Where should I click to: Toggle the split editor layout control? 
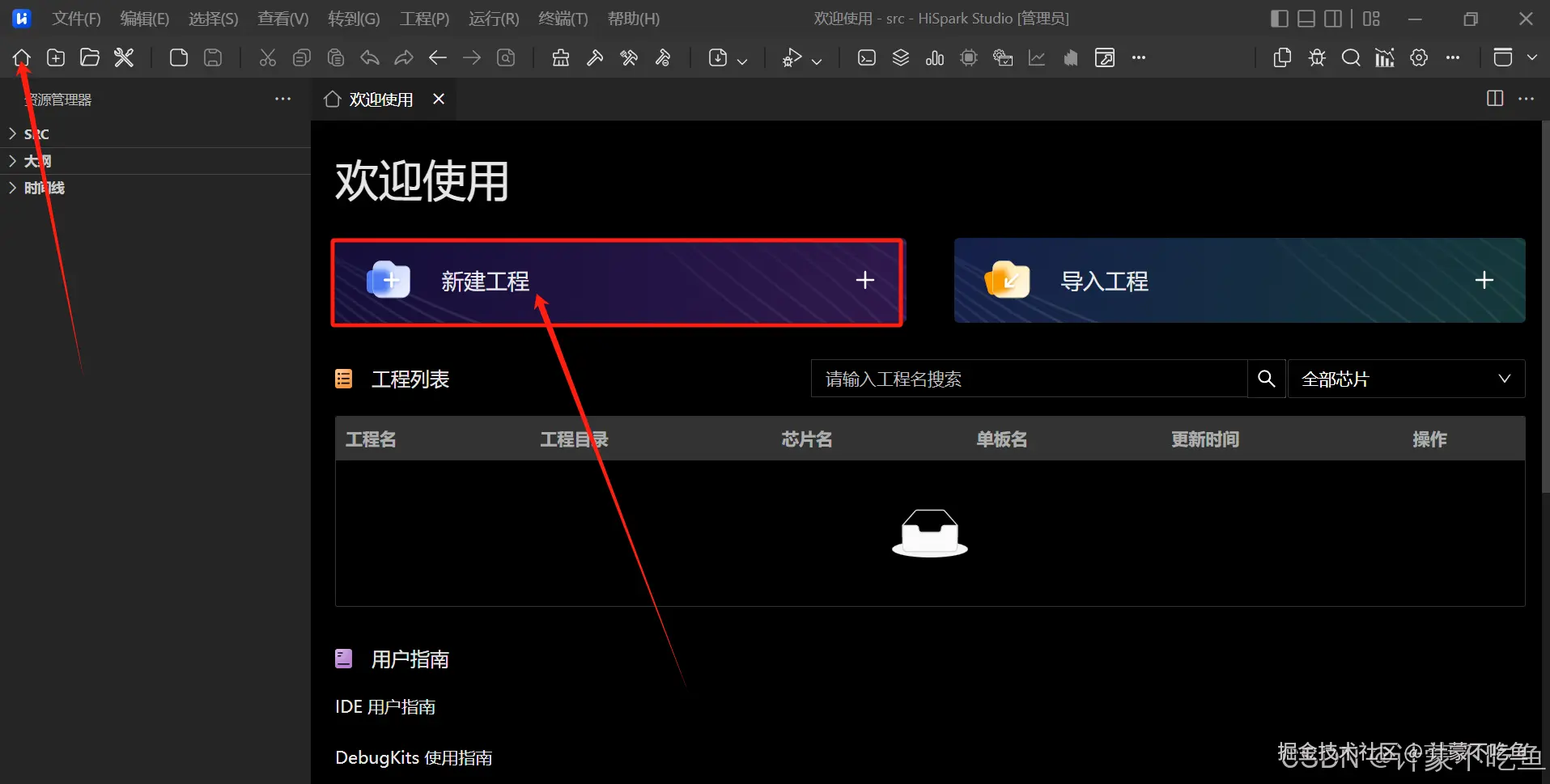pyautogui.click(x=1334, y=18)
